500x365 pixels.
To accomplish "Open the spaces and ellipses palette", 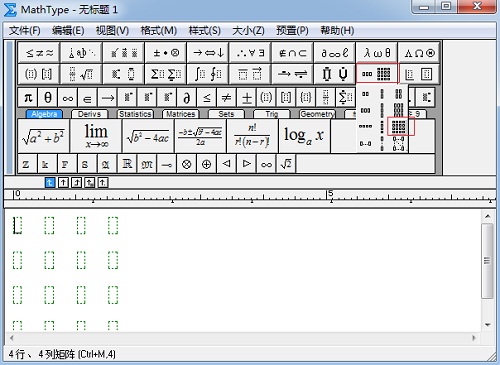I will 82,53.
